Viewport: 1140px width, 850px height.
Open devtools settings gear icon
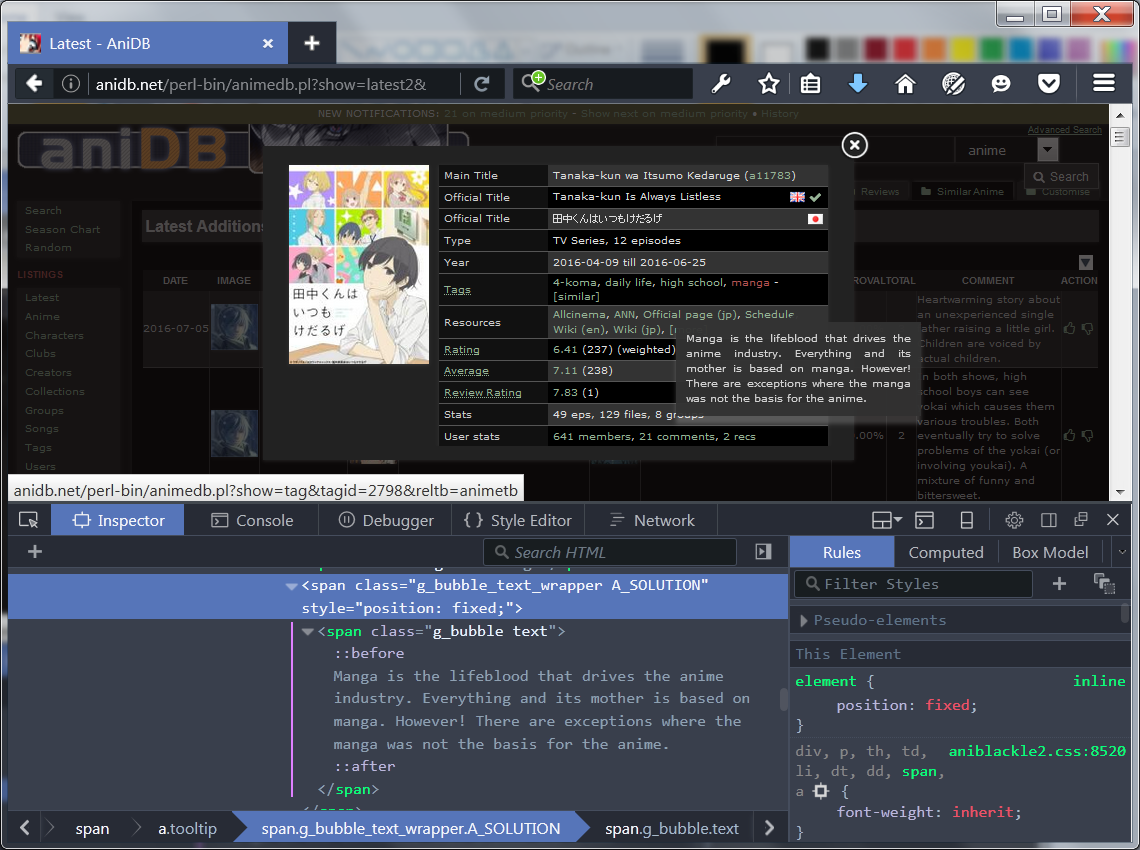[1014, 520]
